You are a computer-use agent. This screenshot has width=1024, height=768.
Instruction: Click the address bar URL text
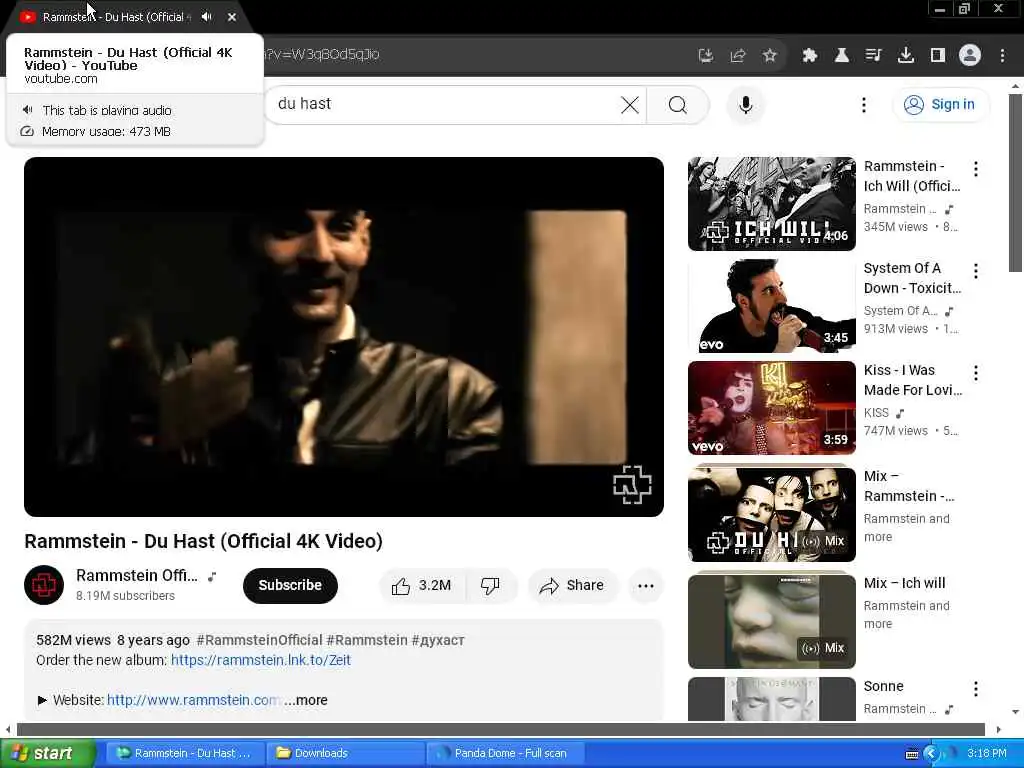click(x=321, y=55)
